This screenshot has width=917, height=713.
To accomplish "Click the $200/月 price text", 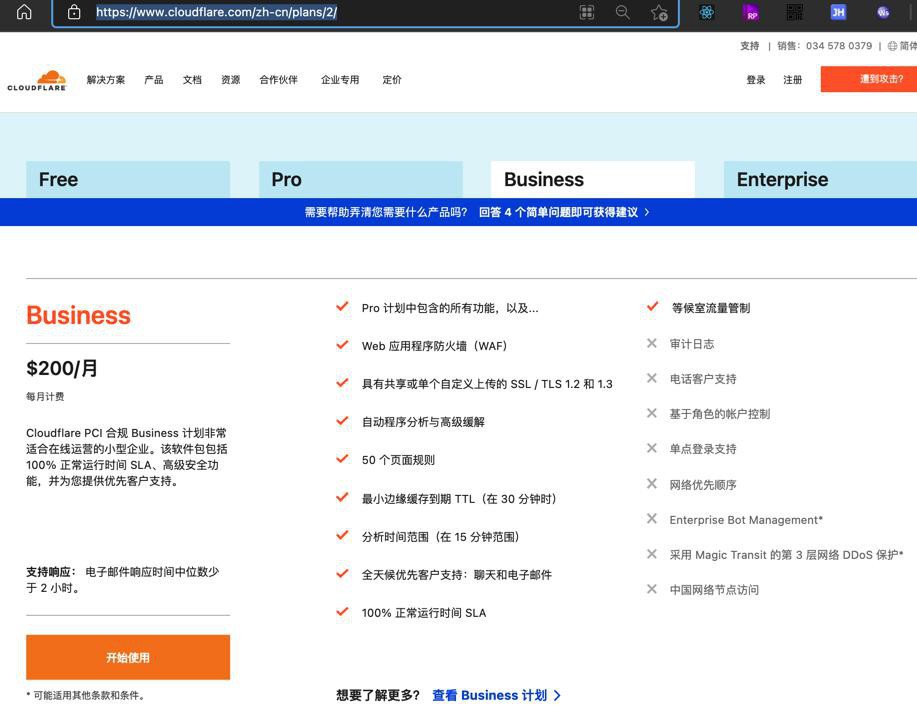I will tap(62, 368).
